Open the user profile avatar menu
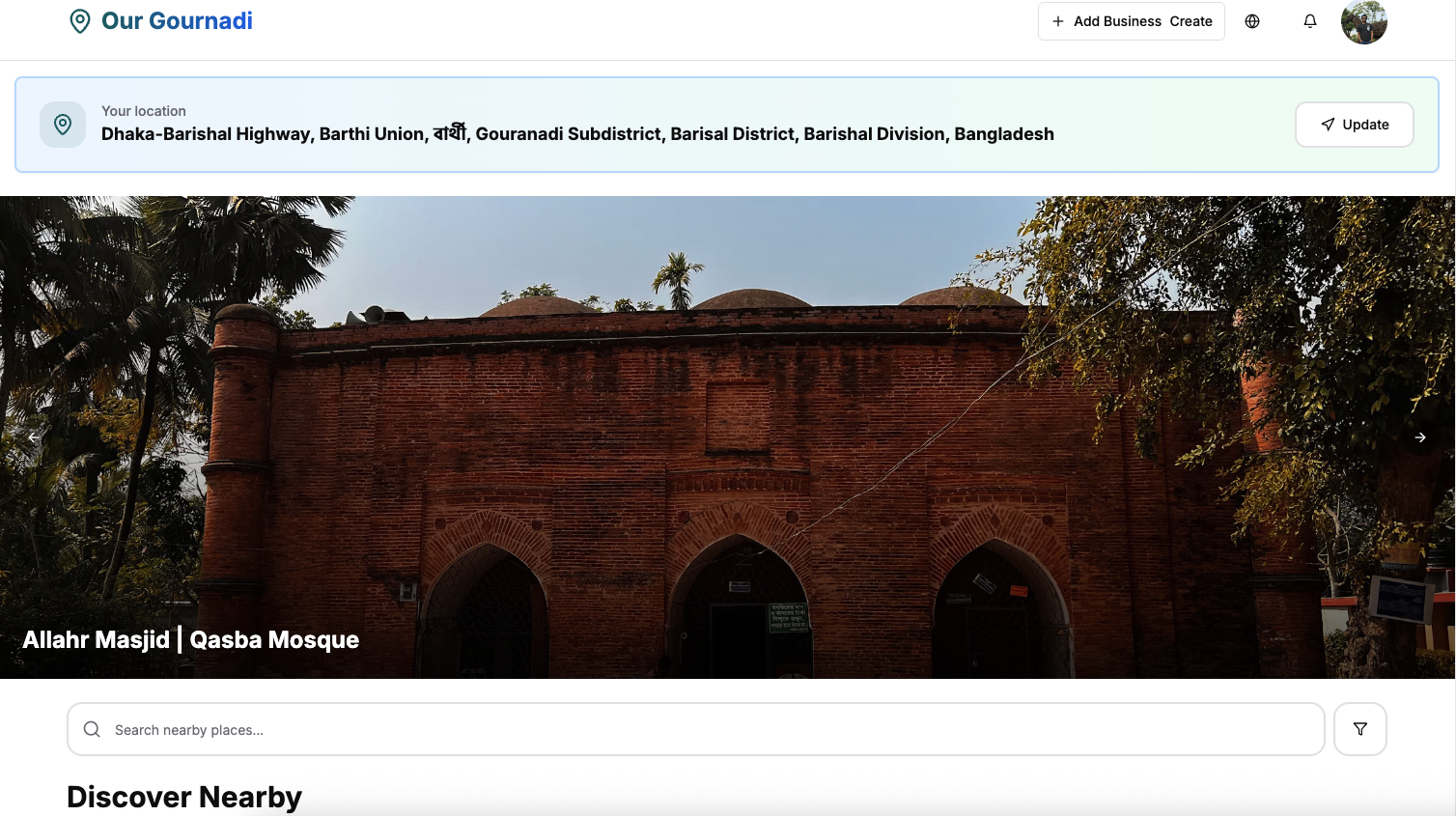Viewport: 1456px width, 816px height. point(1363,21)
